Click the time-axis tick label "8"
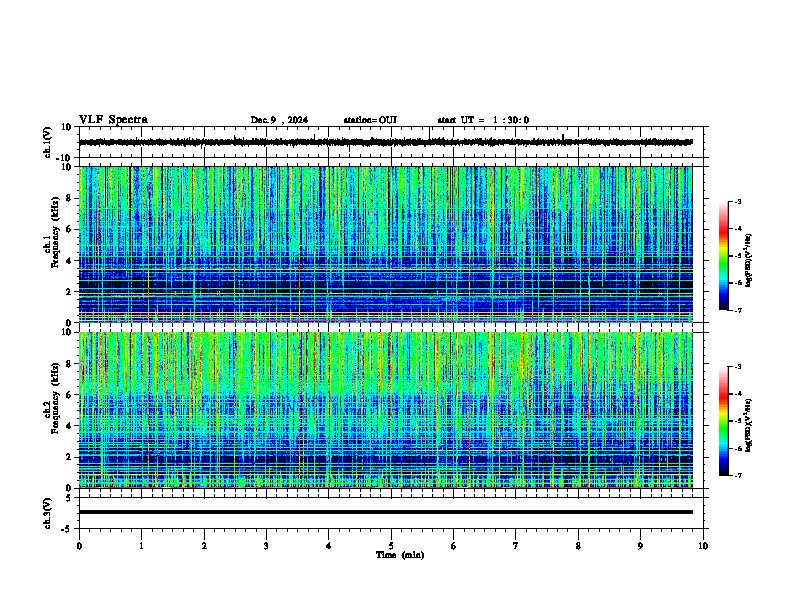792x612 pixels. pos(578,546)
